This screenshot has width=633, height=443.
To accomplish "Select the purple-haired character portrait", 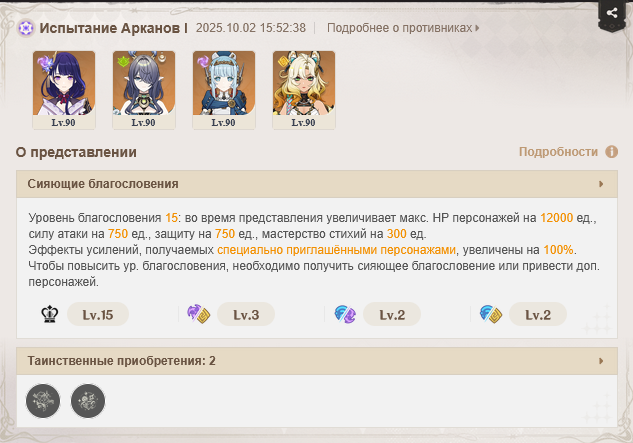I will 64,90.
